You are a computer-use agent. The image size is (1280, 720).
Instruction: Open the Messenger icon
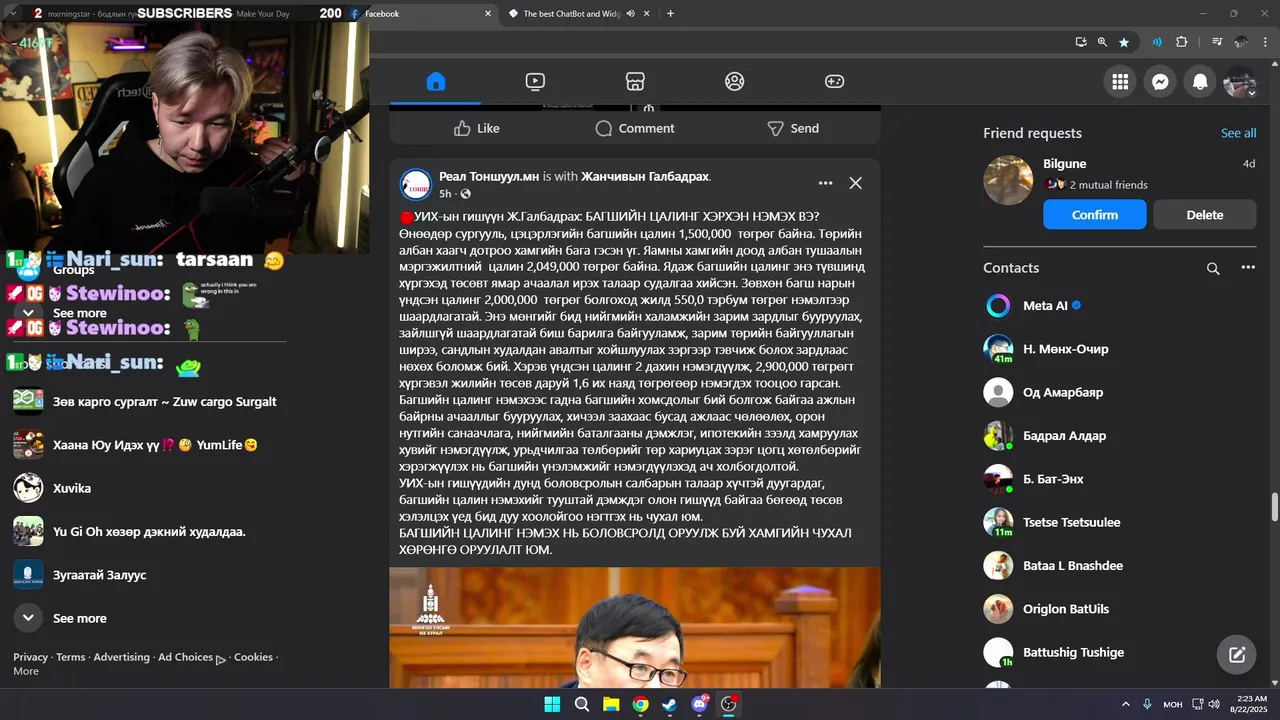(x=1160, y=82)
